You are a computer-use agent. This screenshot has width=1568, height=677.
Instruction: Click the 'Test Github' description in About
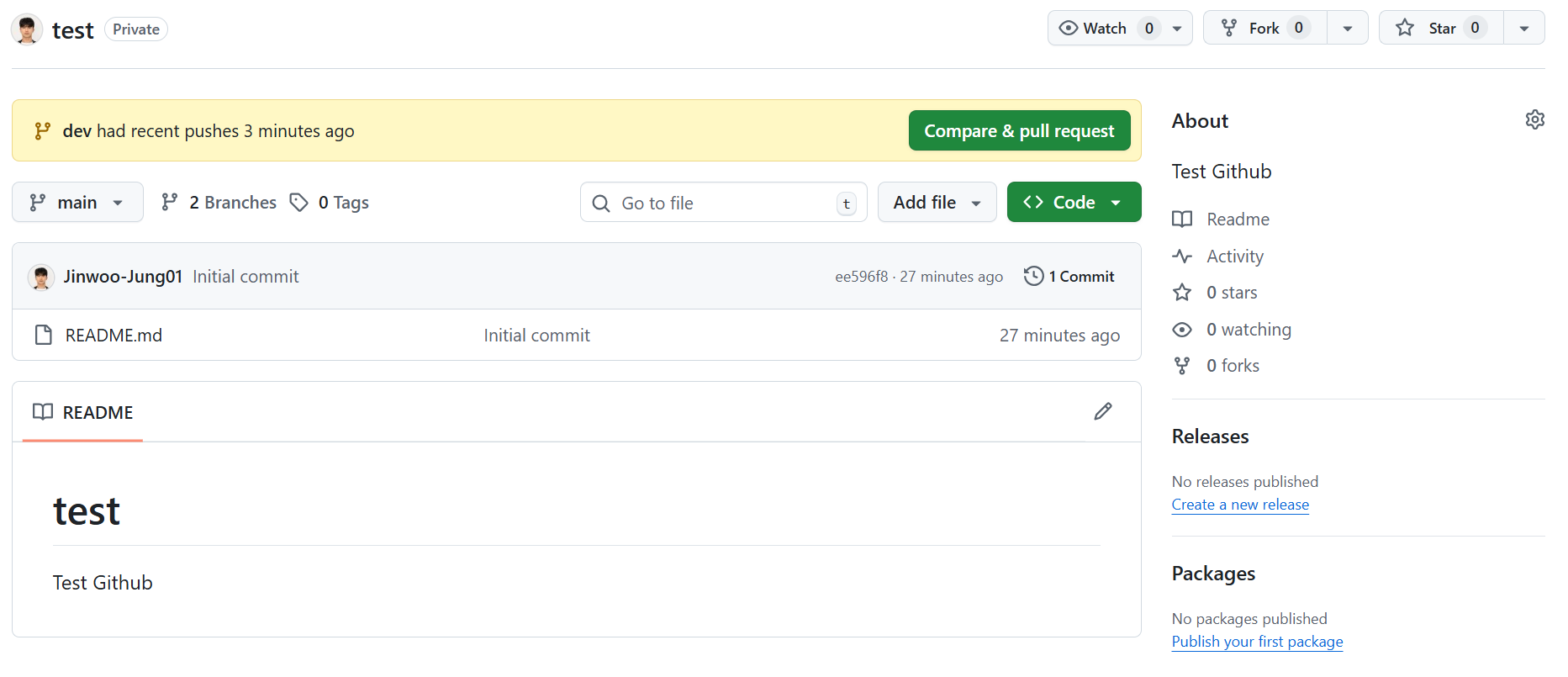coord(1222,171)
